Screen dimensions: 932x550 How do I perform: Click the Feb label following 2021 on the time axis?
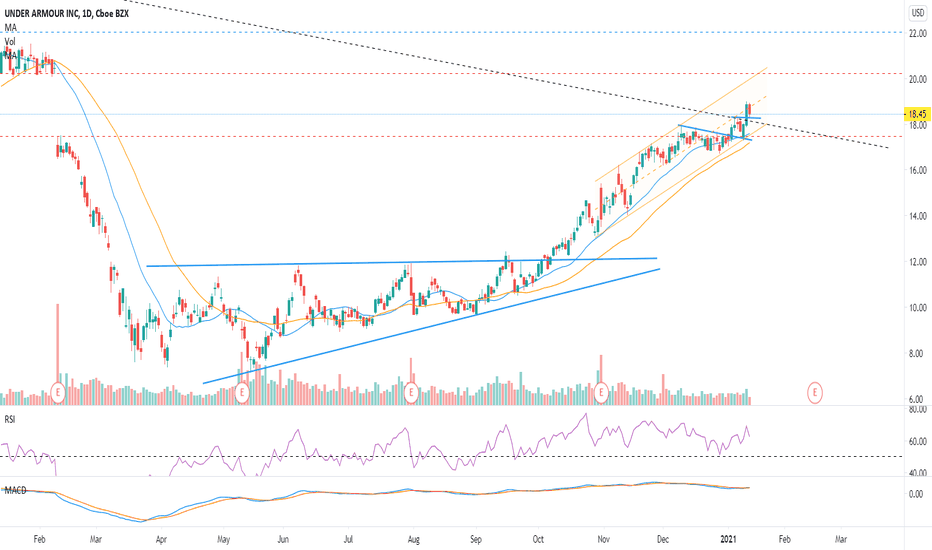pos(785,539)
